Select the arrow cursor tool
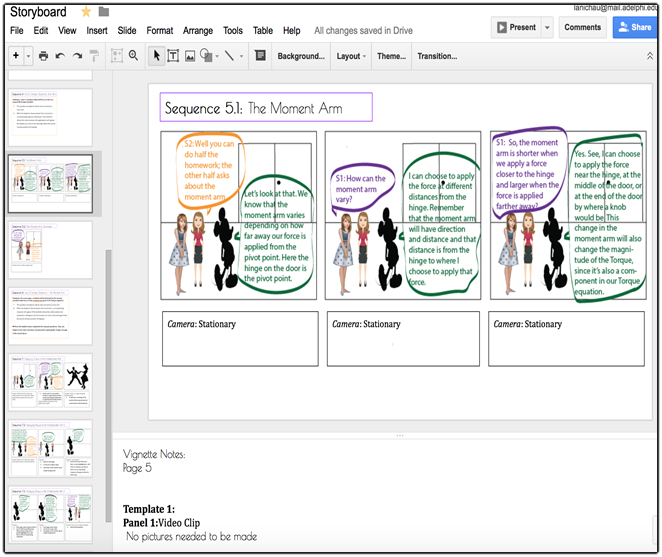This screenshot has height=557, width=662. point(157,56)
